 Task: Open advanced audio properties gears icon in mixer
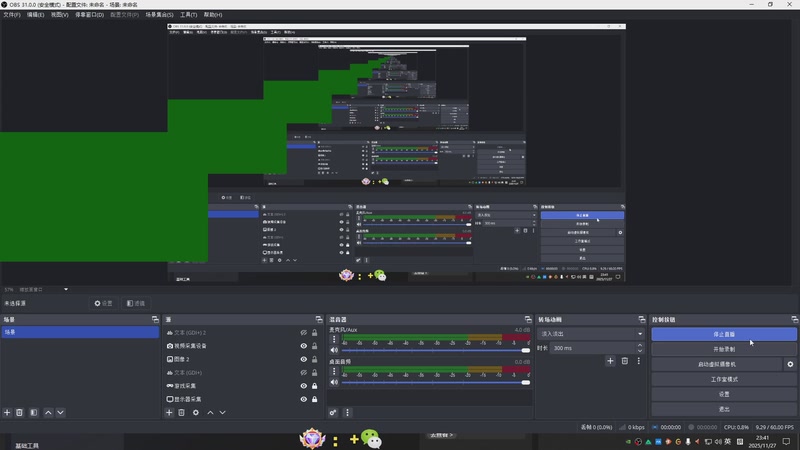pos(333,412)
